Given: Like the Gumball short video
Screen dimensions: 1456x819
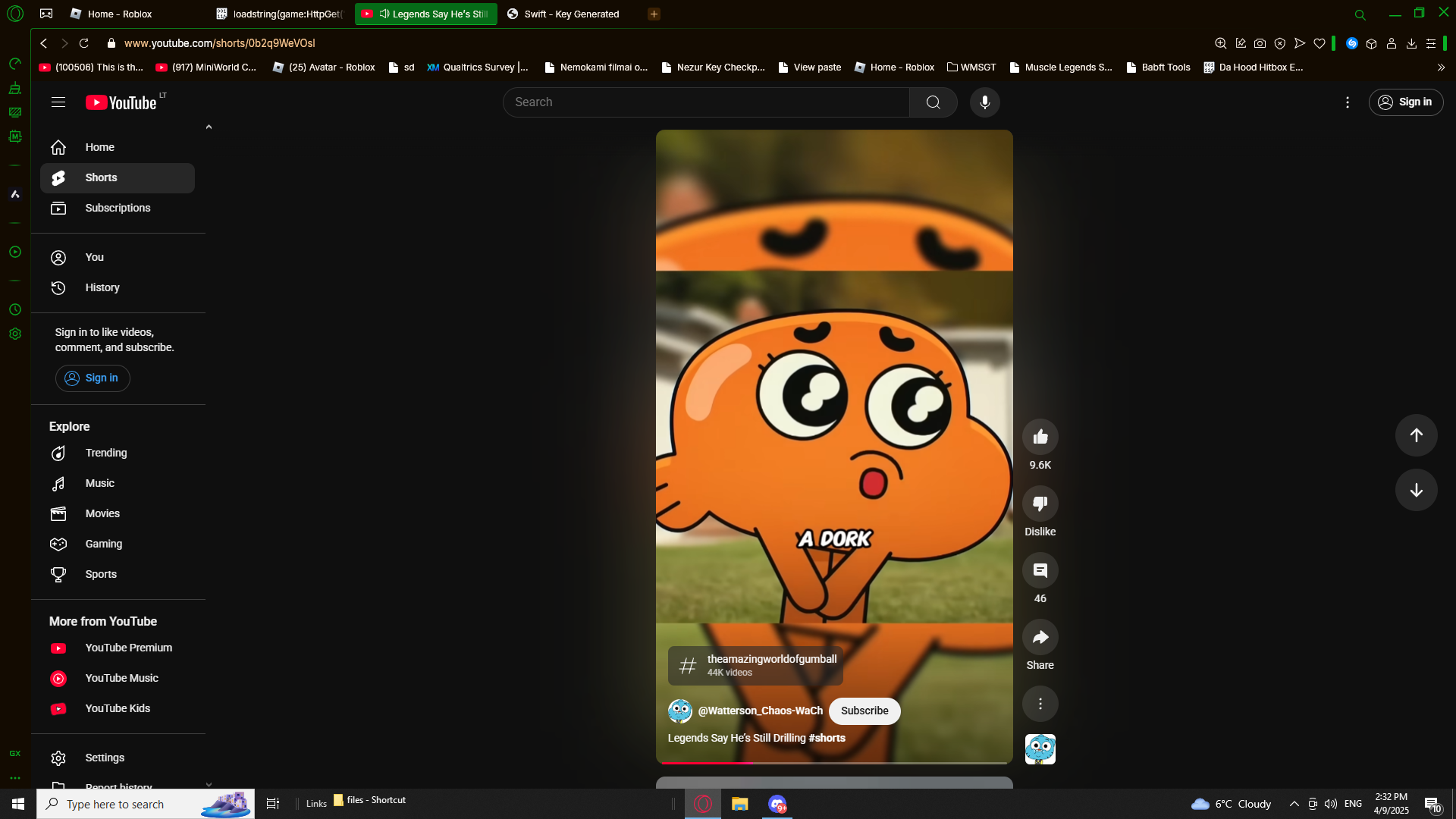Looking at the screenshot, I should pos(1040,437).
